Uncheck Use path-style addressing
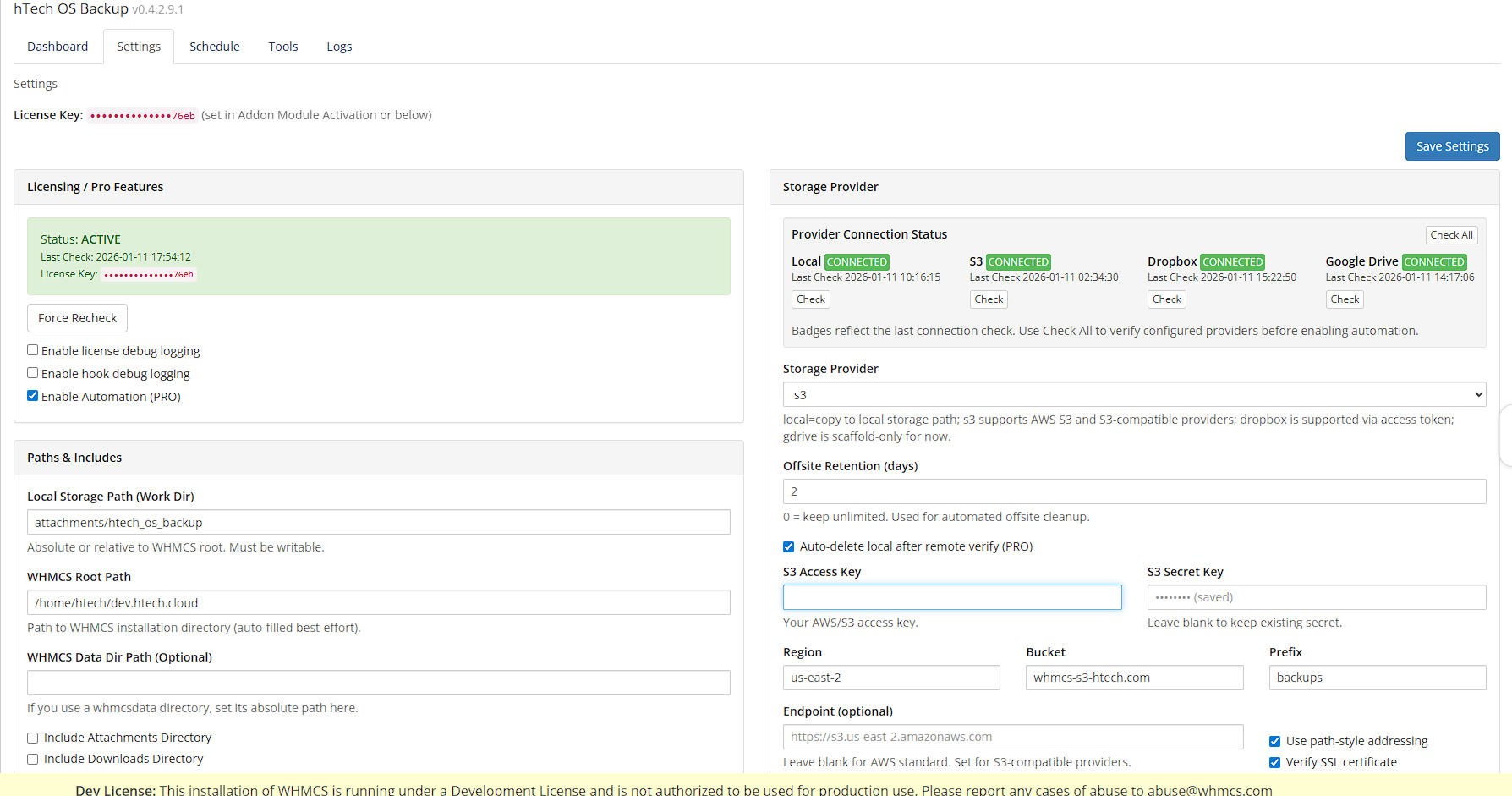 (1274, 742)
